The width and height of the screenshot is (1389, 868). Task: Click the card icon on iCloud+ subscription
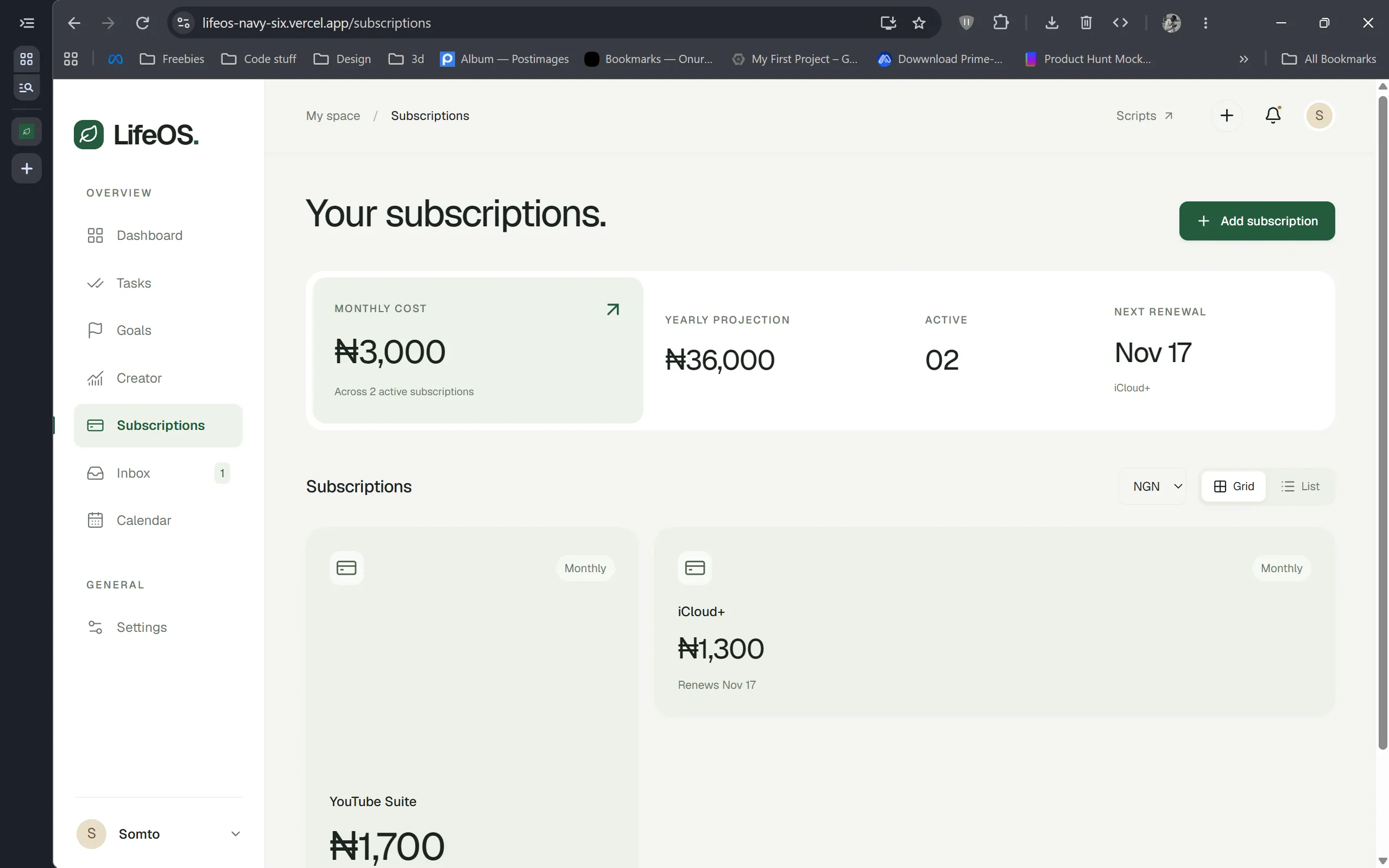[695, 568]
